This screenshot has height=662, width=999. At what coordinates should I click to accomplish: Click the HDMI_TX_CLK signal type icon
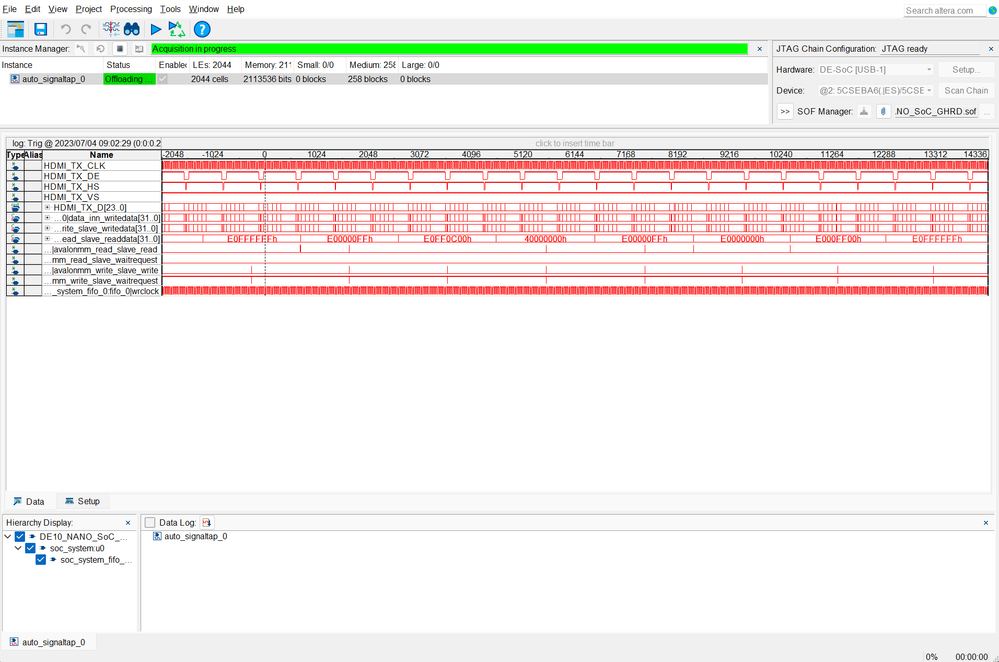click(15, 166)
